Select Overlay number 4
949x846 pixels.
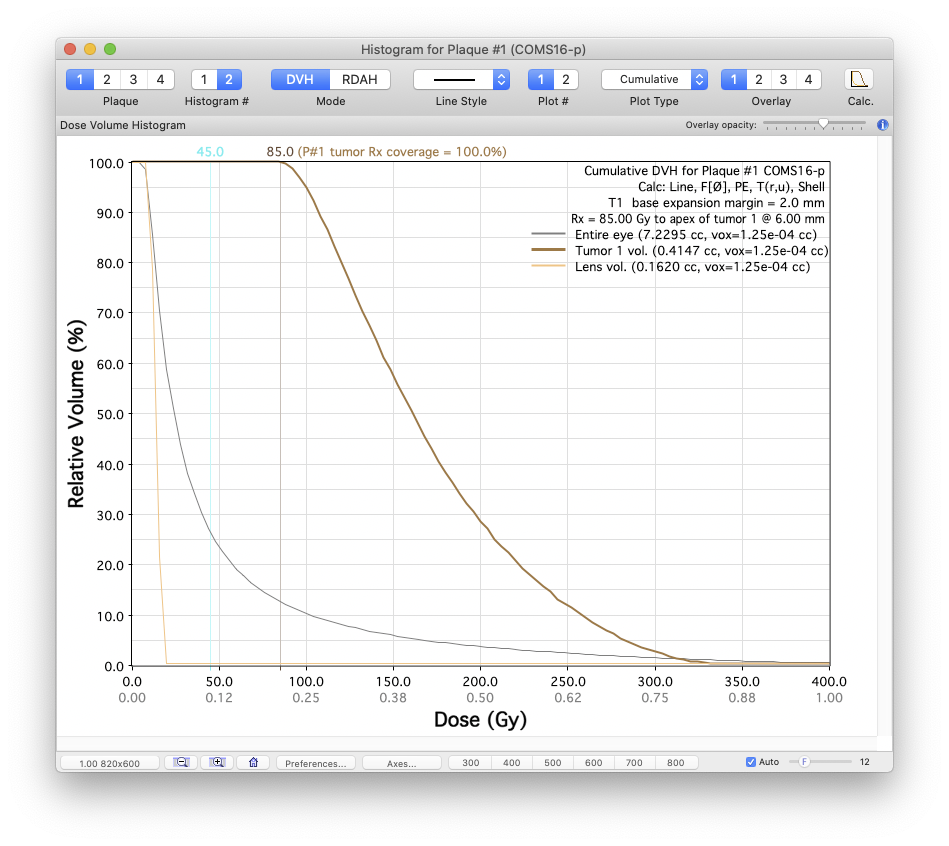pos(807,80)
